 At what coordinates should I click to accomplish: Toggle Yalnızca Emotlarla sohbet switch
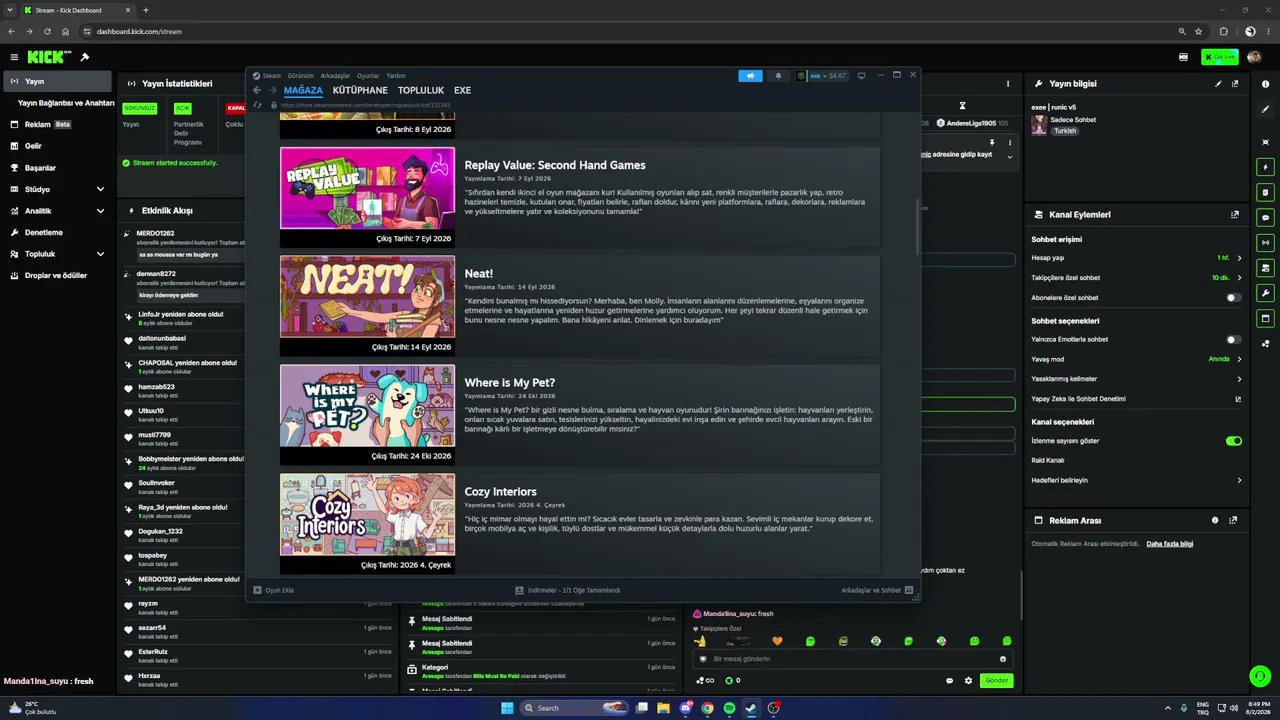click(1234, 340)
